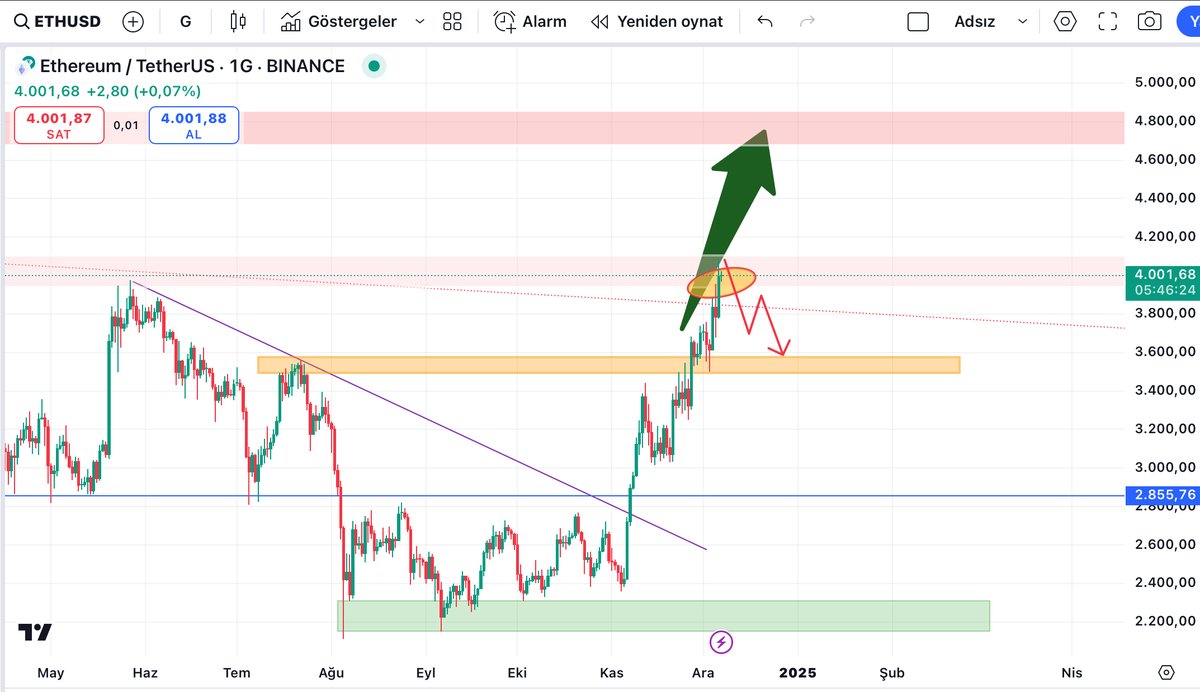Undo the last action
This screenshot has width=1200, height=692.
[x=765, y=21]
